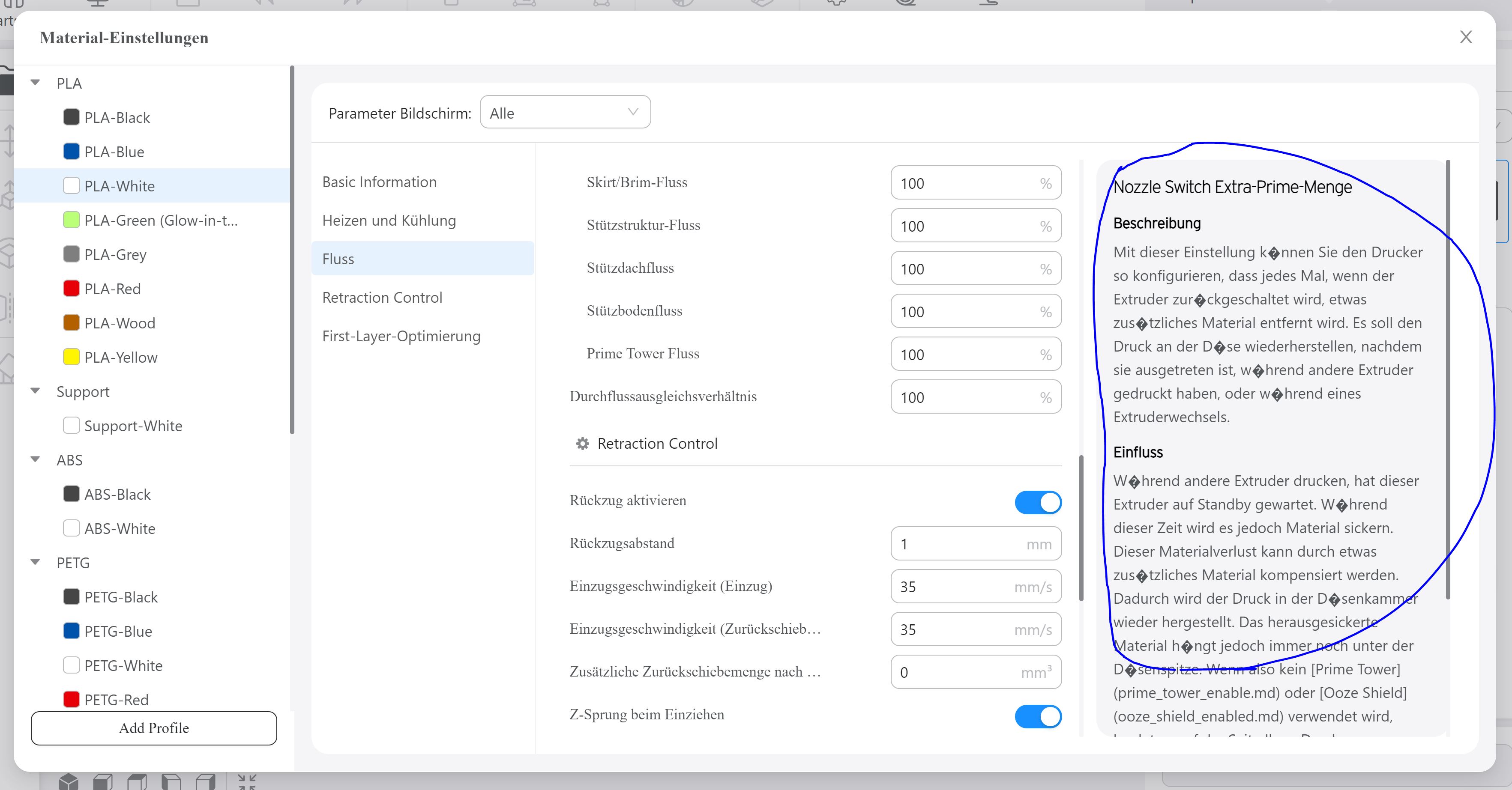The height and width of the screenshot is (790, 1512).
Task: Select the PETG-Blue profile
Action: [x=151, y=631]
